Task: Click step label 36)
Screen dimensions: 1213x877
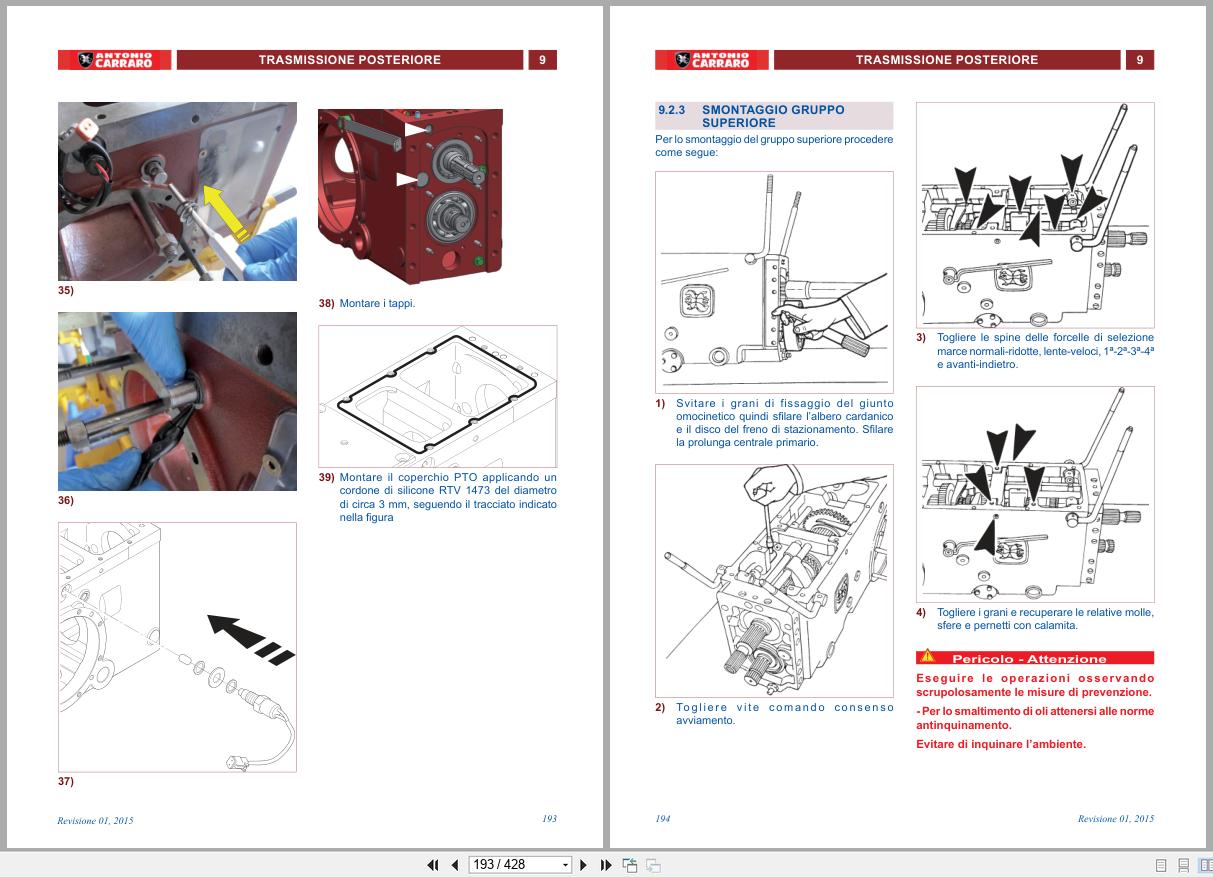Action: coord(66,500)
